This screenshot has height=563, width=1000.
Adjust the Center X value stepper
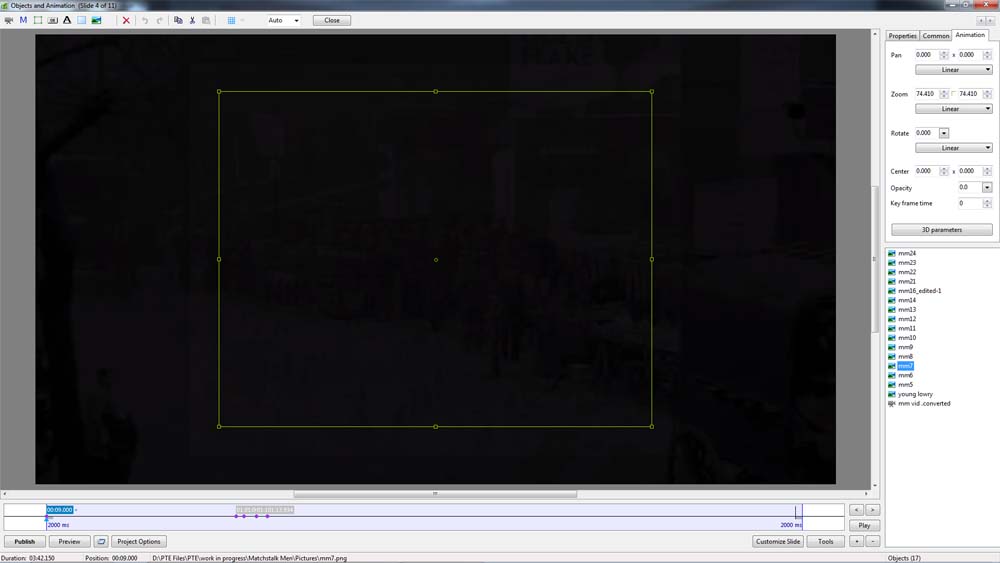[944, 171]
